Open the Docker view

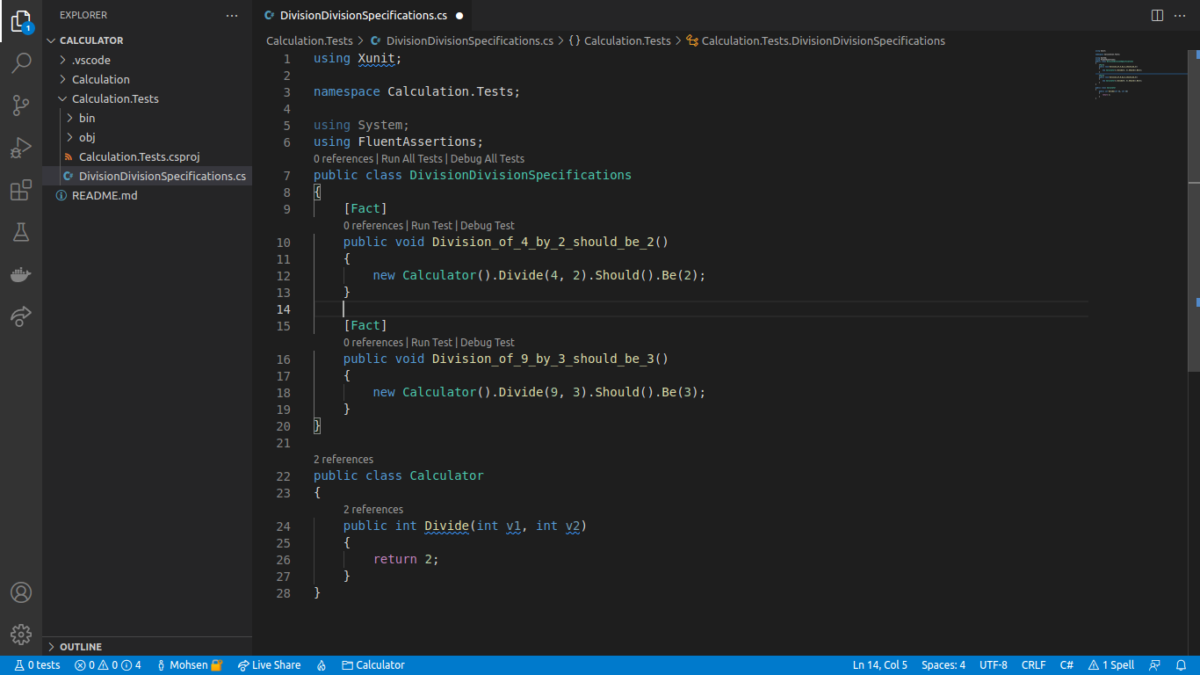21,275
